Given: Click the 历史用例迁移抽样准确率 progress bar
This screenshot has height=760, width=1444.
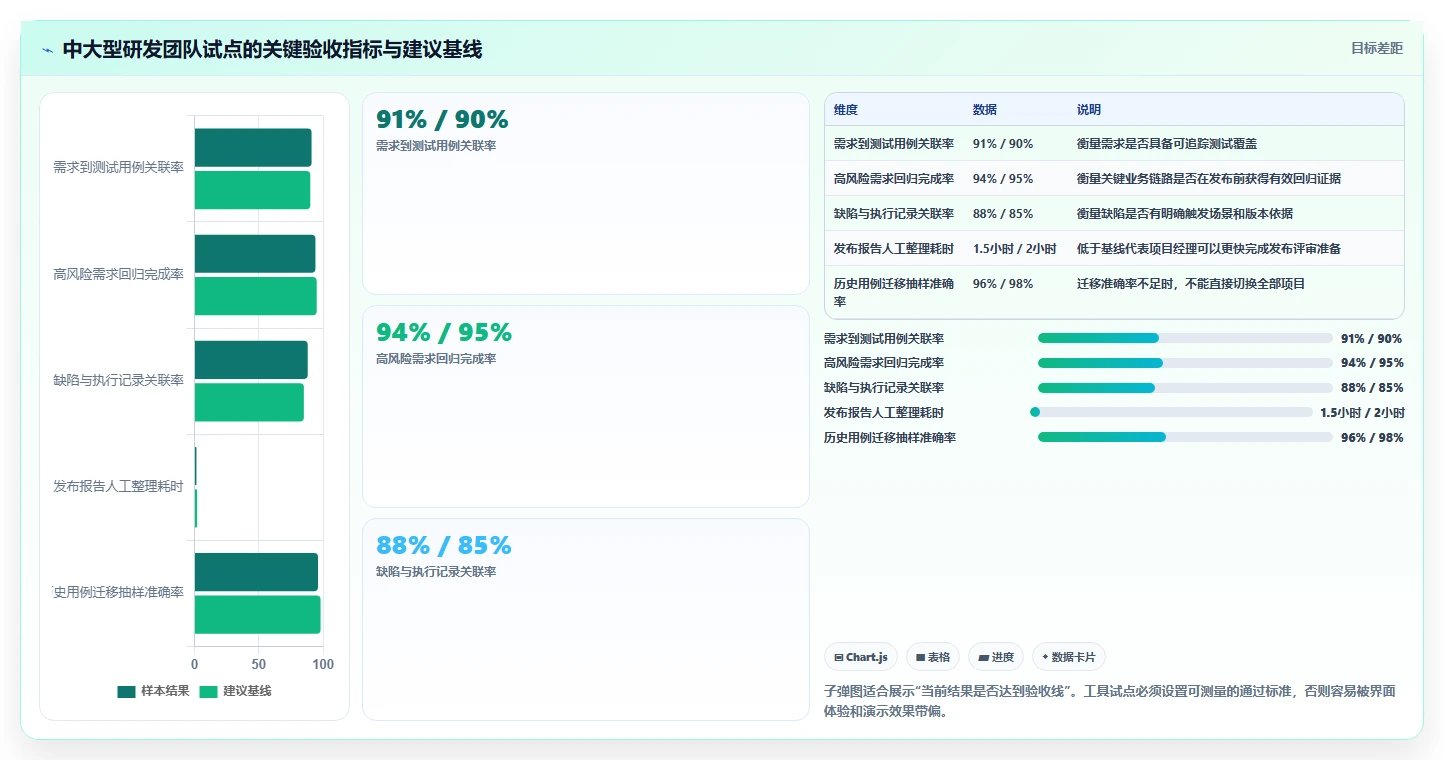Looking at the screenshot, I should pyautogui.click(x=1185, y=437).
